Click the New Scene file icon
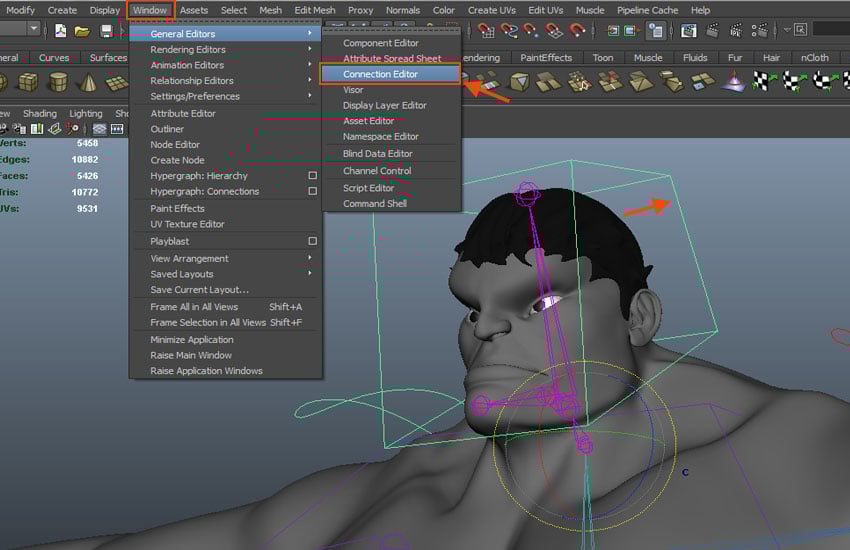This screenshot has height=550, width=850. [x=60, y=30]
